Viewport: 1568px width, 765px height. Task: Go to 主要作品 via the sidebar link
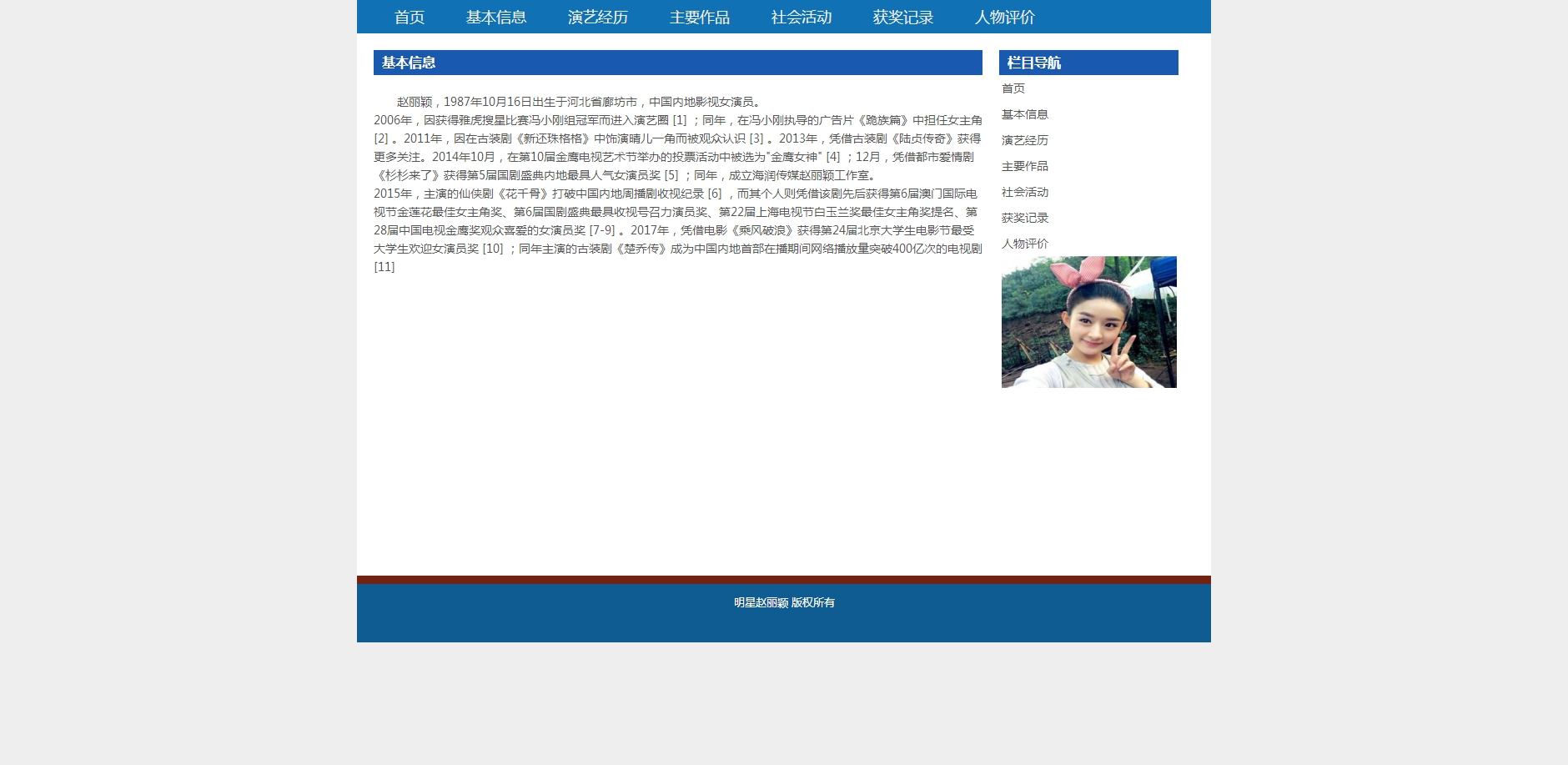point(1024,166)
